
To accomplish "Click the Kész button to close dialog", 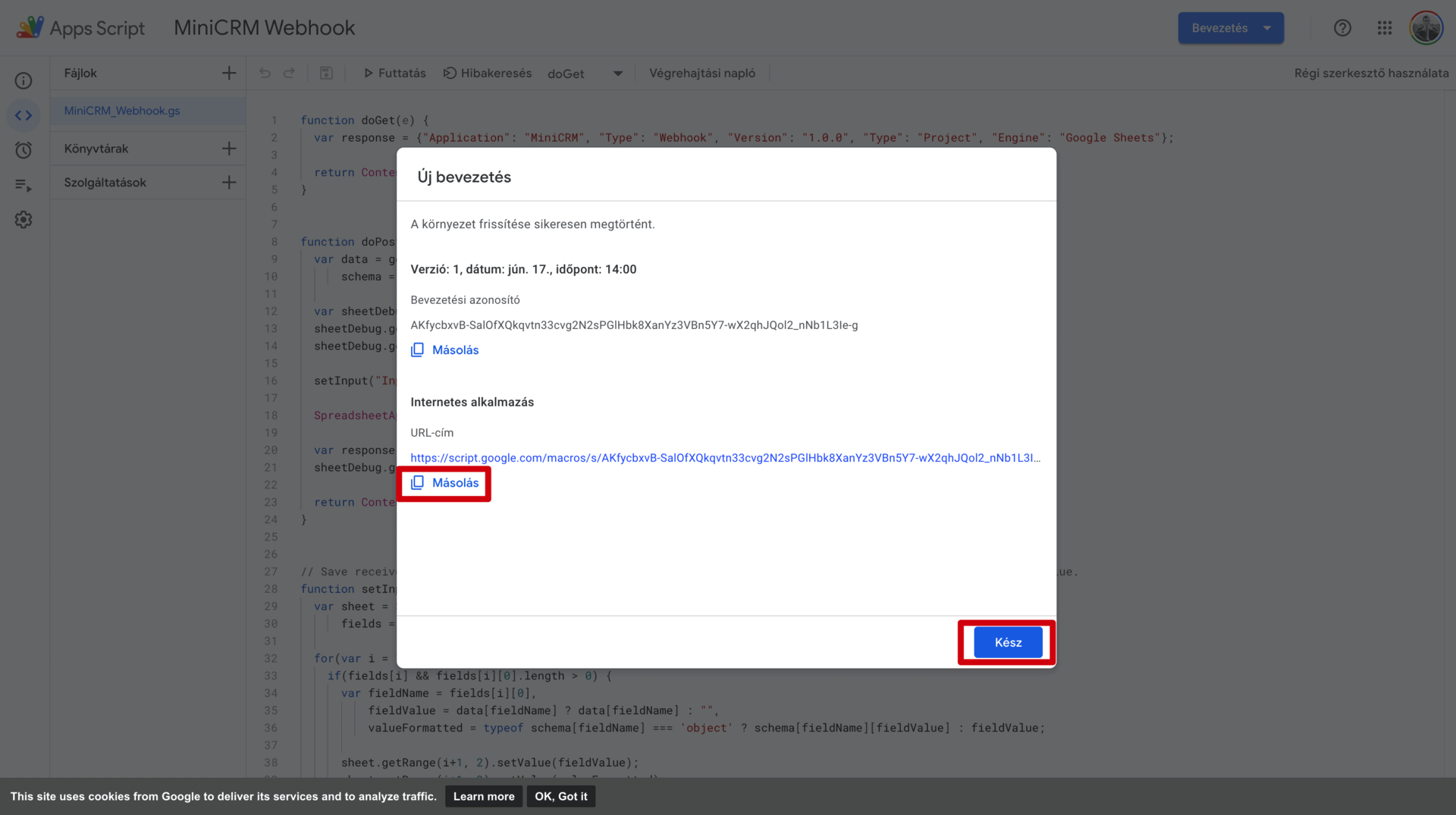I will (x=1008, y=642).
